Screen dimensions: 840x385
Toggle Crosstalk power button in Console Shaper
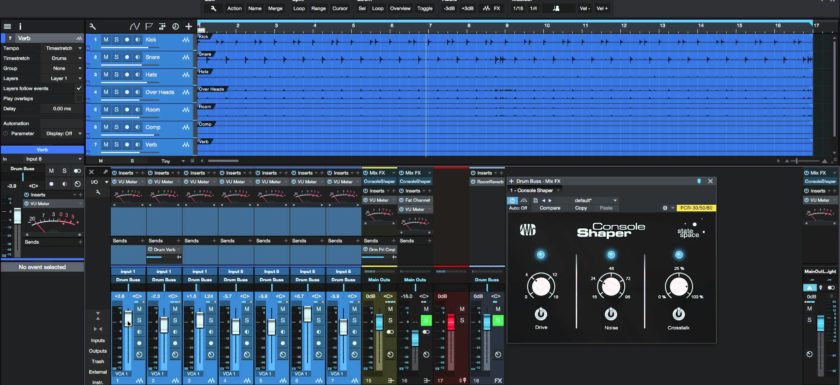tap(678, 314)
